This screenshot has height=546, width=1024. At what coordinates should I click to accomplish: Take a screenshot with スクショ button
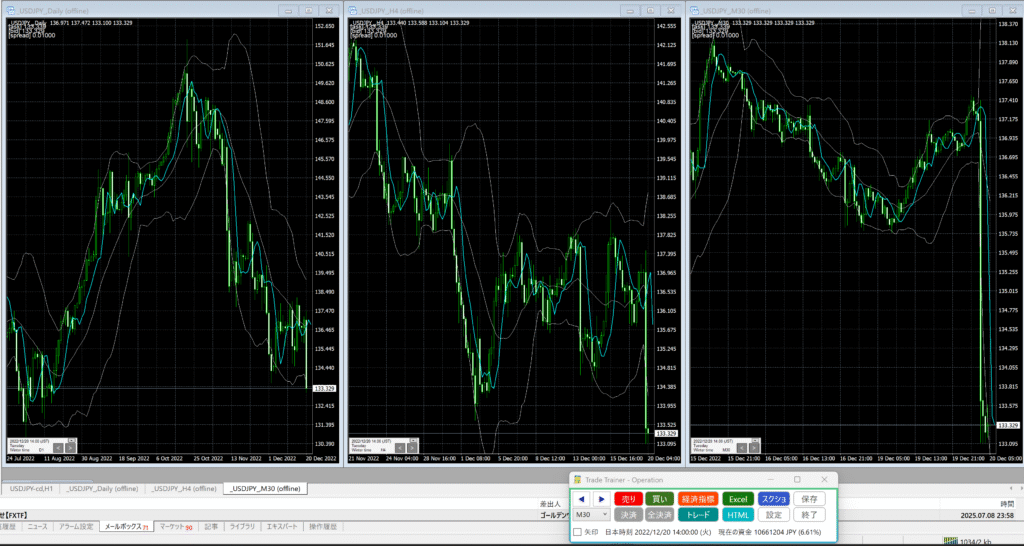point(774,499)
